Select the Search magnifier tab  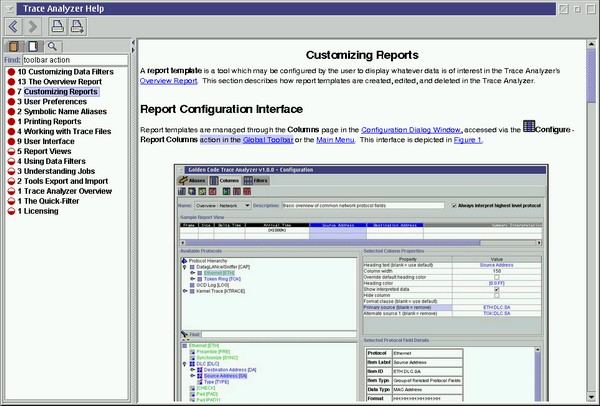click(x=52, y=47)
